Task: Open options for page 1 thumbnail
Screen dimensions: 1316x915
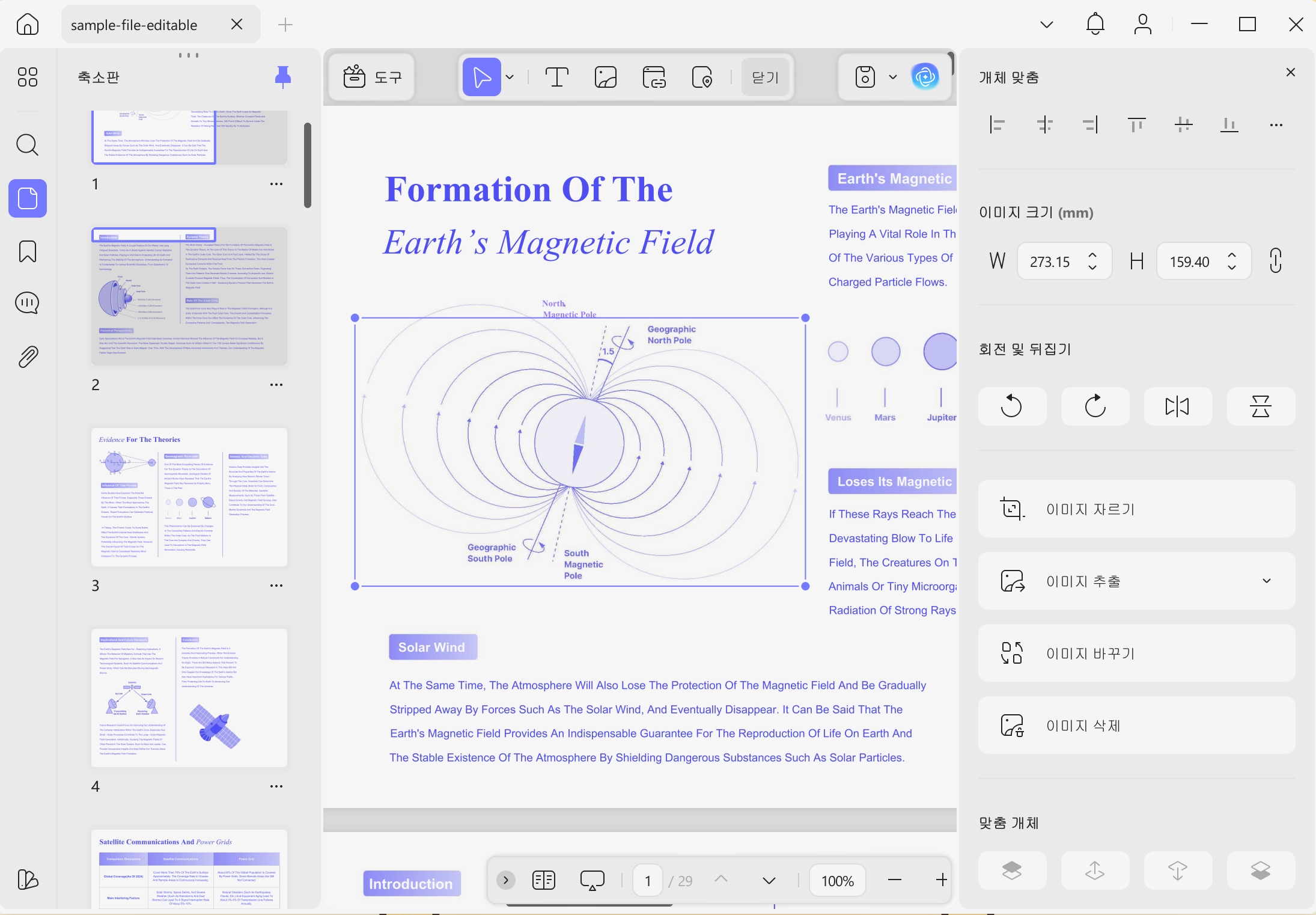Action: tap(276, 184)
